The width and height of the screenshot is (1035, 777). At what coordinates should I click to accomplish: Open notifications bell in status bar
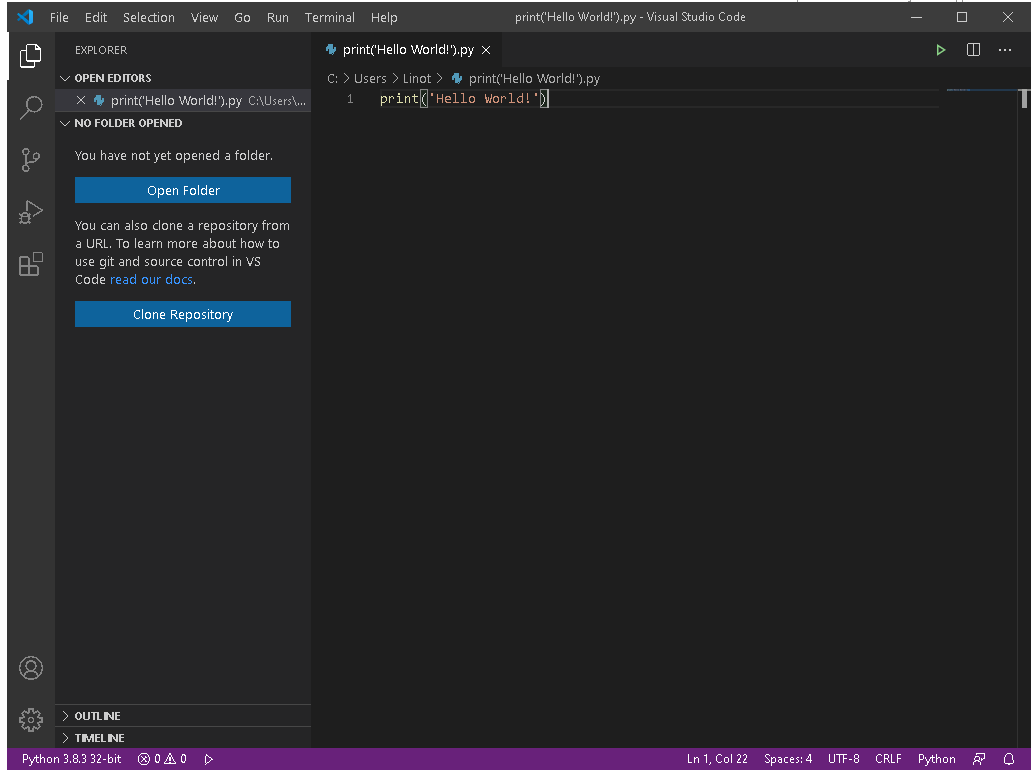point(1009,759)
